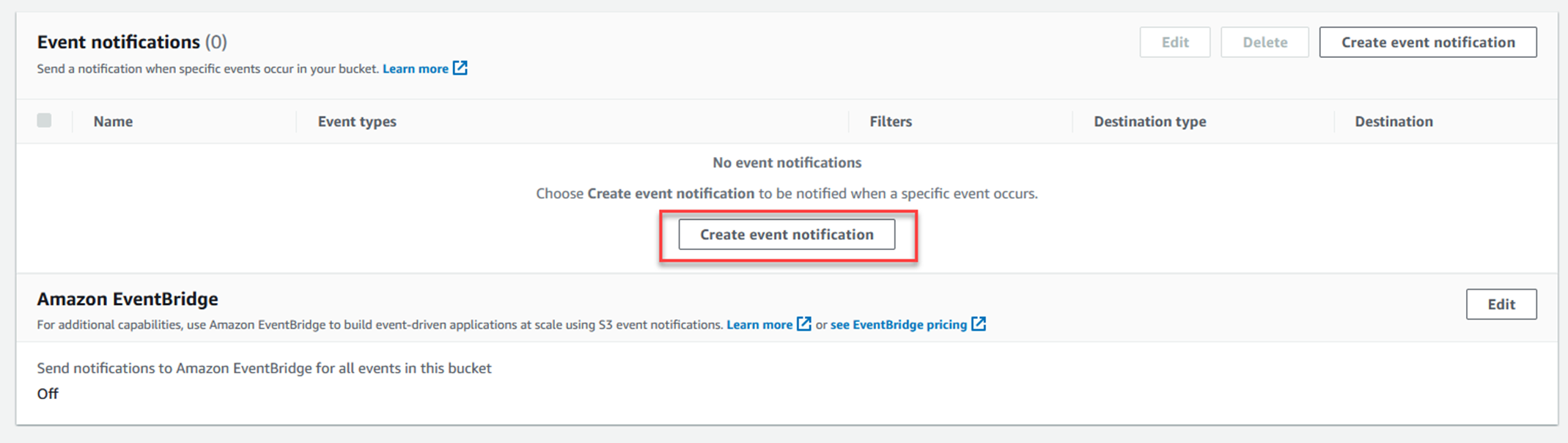Screen dimensions: 1568x443
Task: Click the Event notifications section heading
Action: [x=119, y=43]
